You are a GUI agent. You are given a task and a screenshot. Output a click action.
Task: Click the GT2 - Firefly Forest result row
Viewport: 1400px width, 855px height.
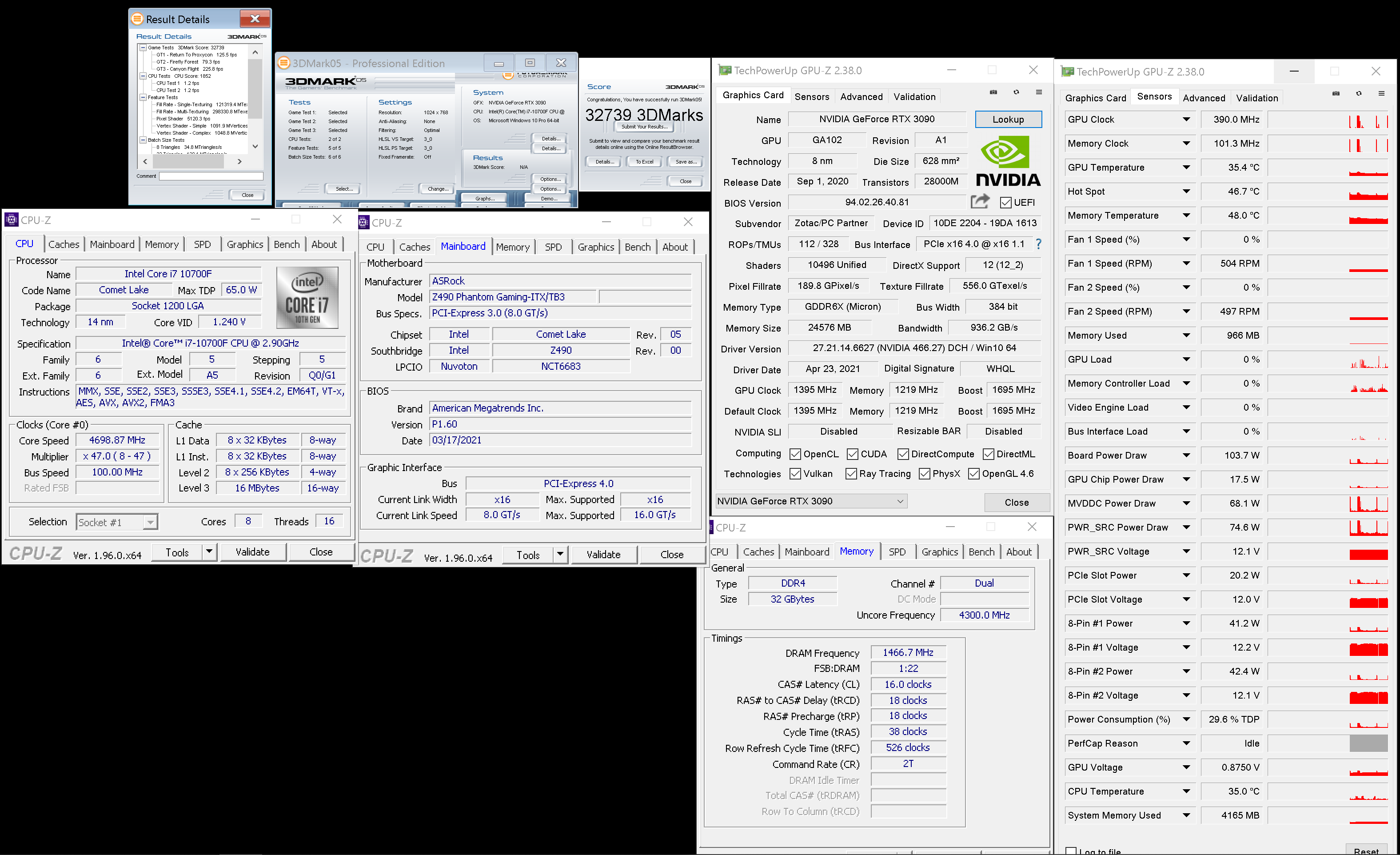188,62
